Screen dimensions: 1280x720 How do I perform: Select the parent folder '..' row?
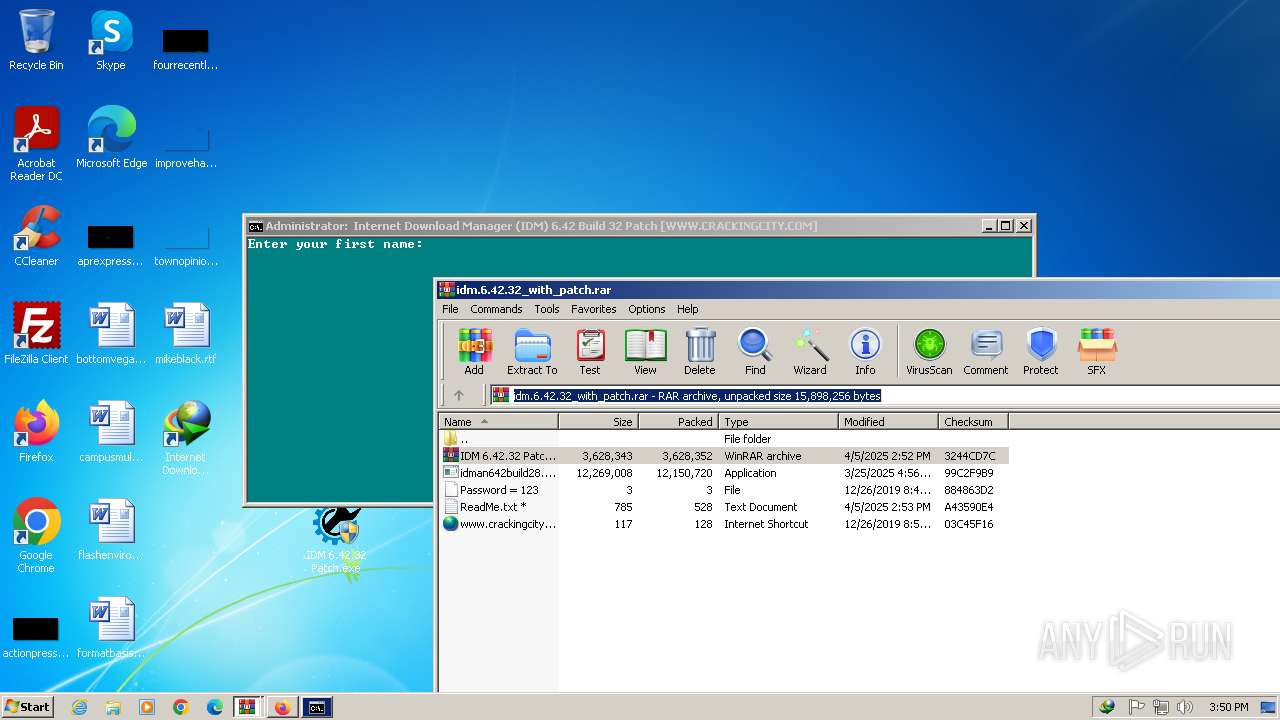(724, 439)
